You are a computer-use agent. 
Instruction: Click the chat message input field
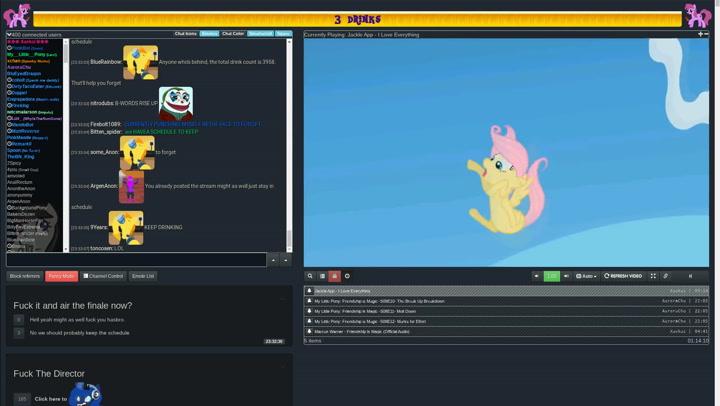click(x=135, y=260)
